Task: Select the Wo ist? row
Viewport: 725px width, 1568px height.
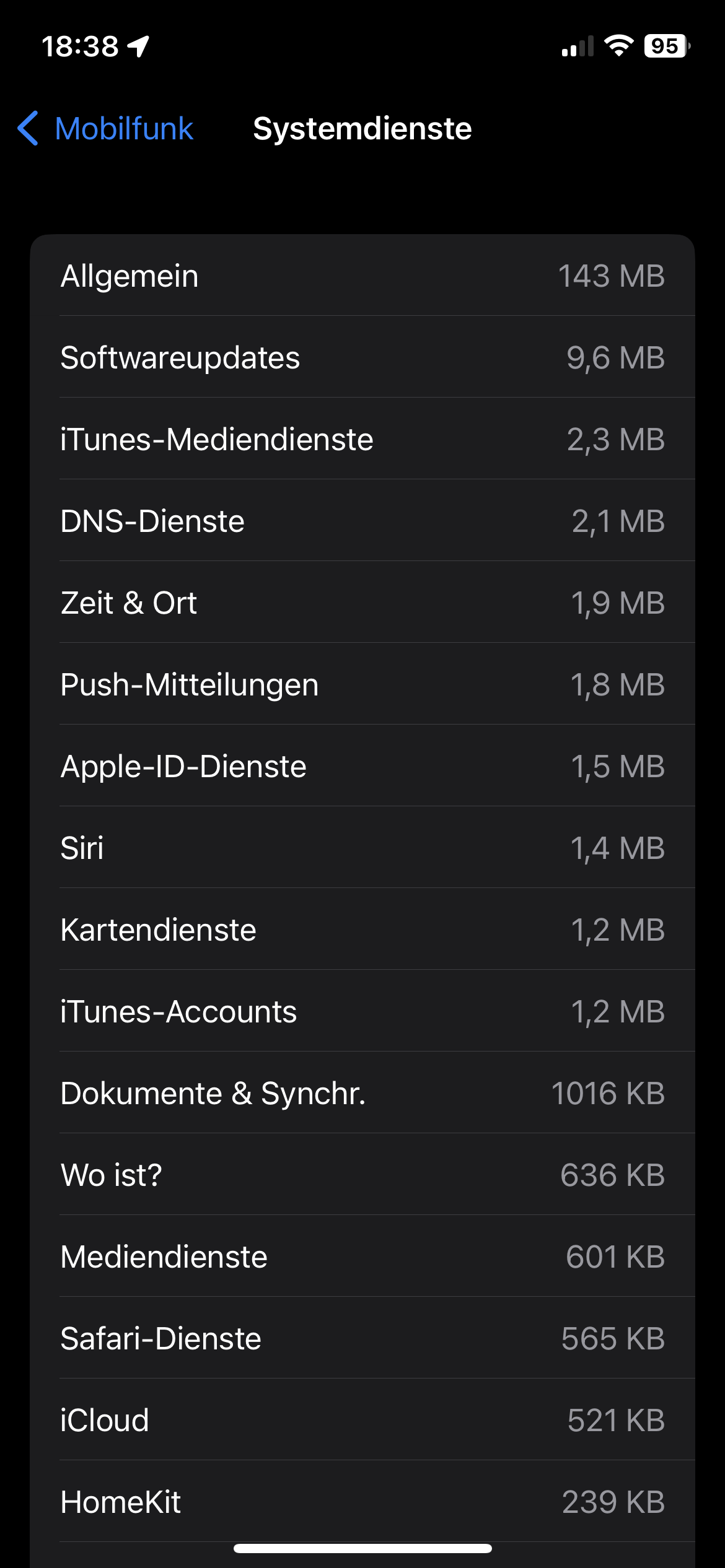Action: click(362, 1175)
